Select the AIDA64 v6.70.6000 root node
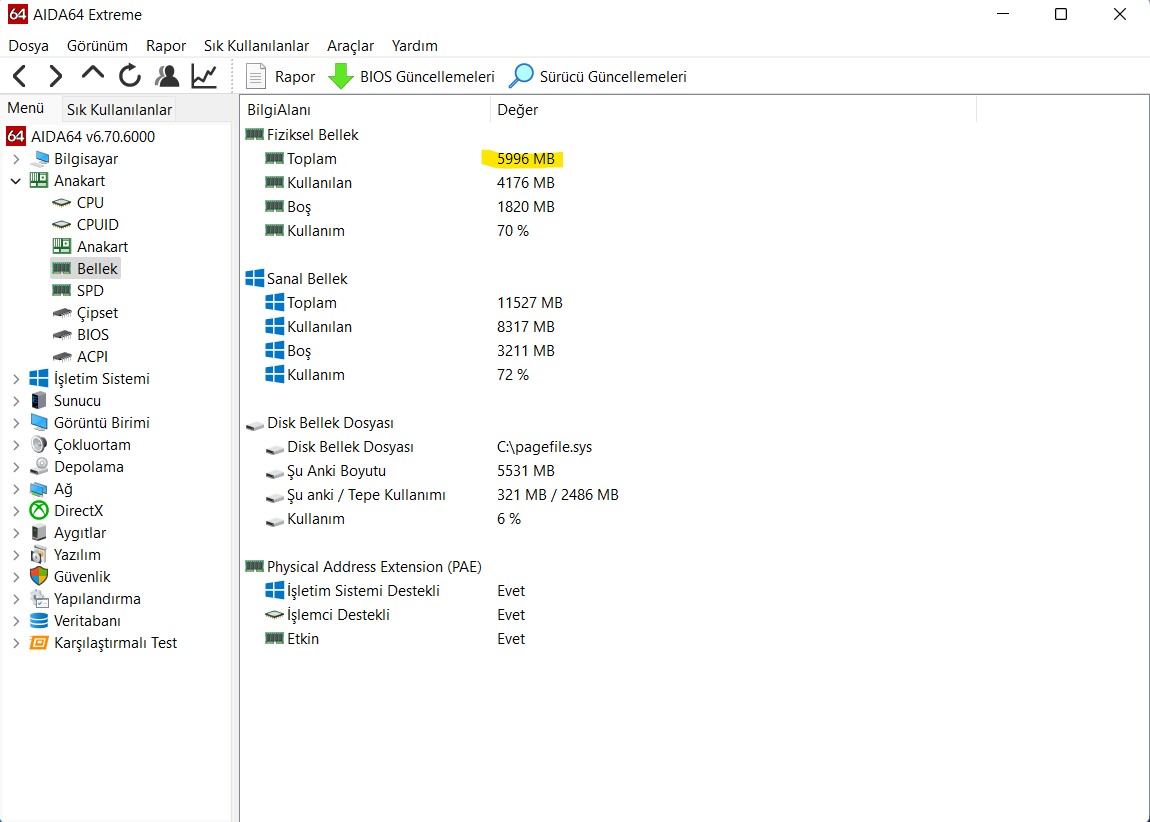 (x=81, y=136)
